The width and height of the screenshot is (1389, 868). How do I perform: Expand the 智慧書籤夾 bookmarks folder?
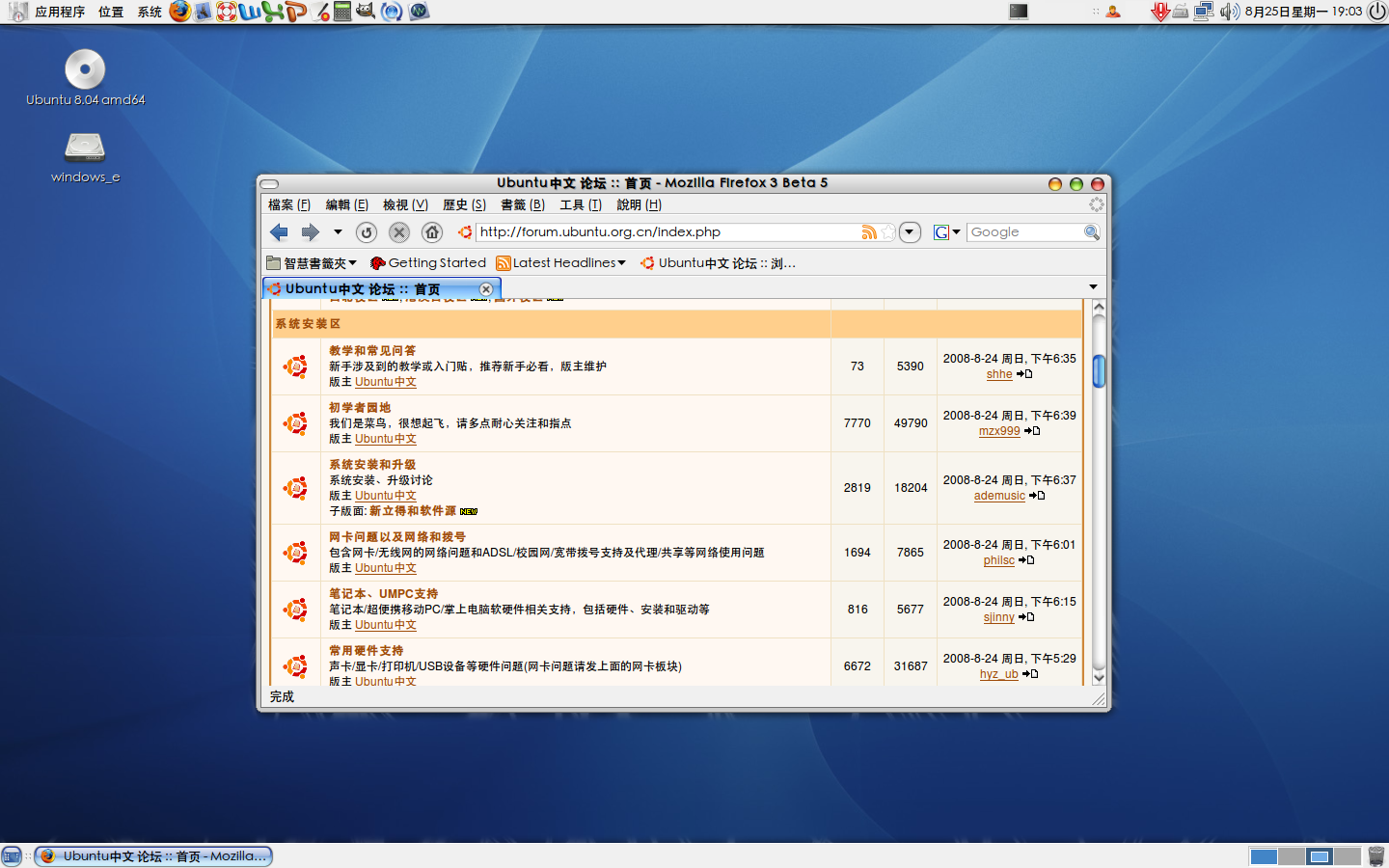312,263
